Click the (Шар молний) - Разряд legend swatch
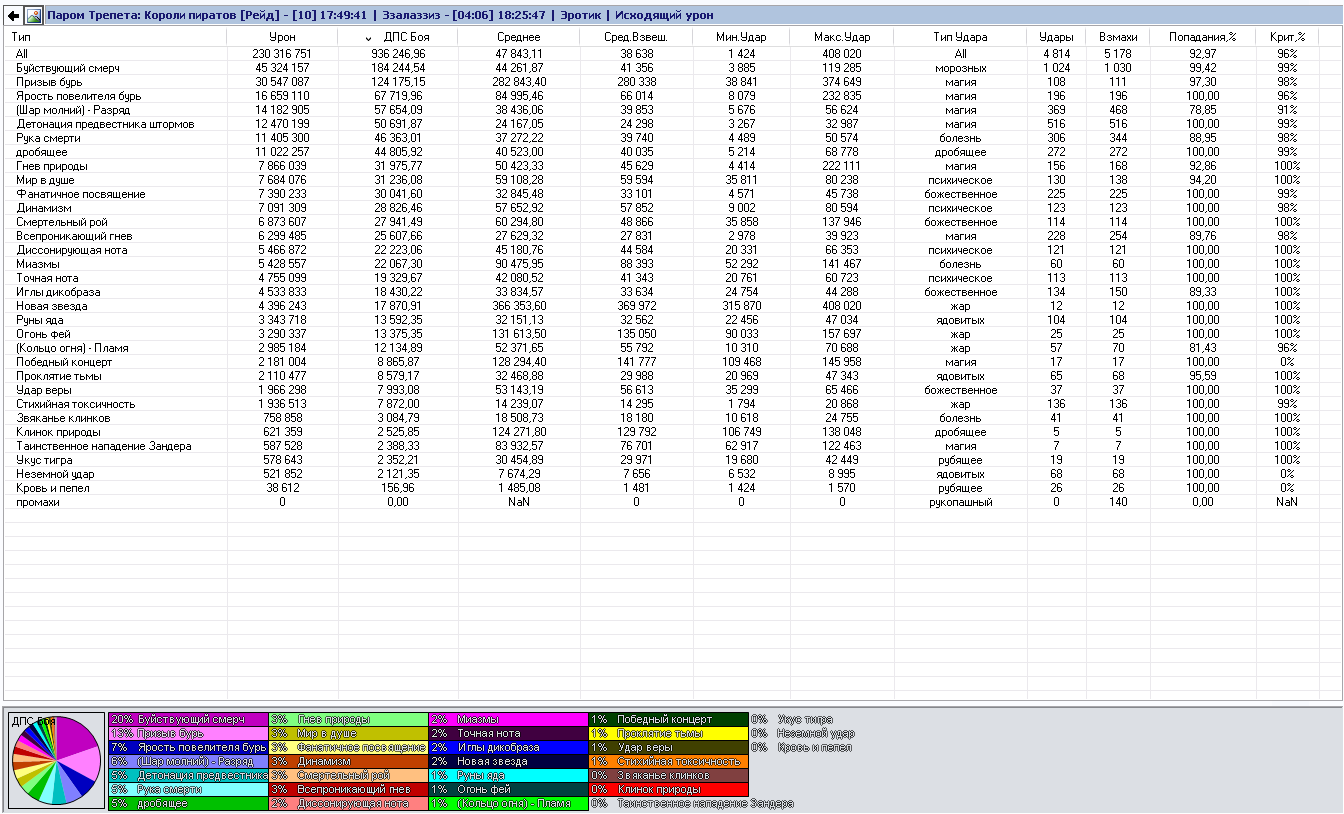The image size is (1344, 814). point(188,761)
